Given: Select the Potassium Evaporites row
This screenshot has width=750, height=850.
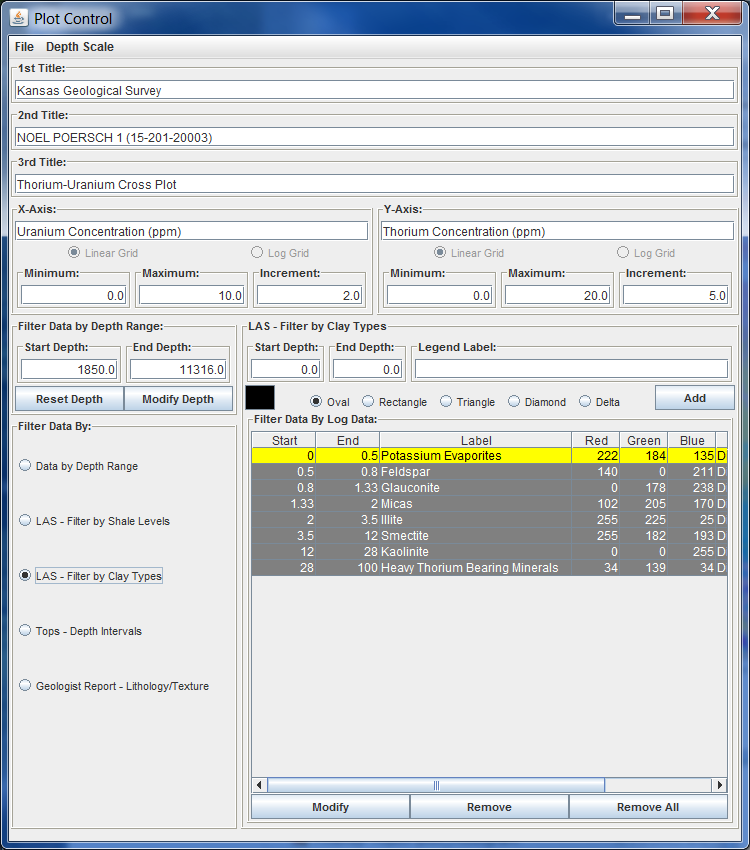Looking at the screenshot, I should pos(489,455).
